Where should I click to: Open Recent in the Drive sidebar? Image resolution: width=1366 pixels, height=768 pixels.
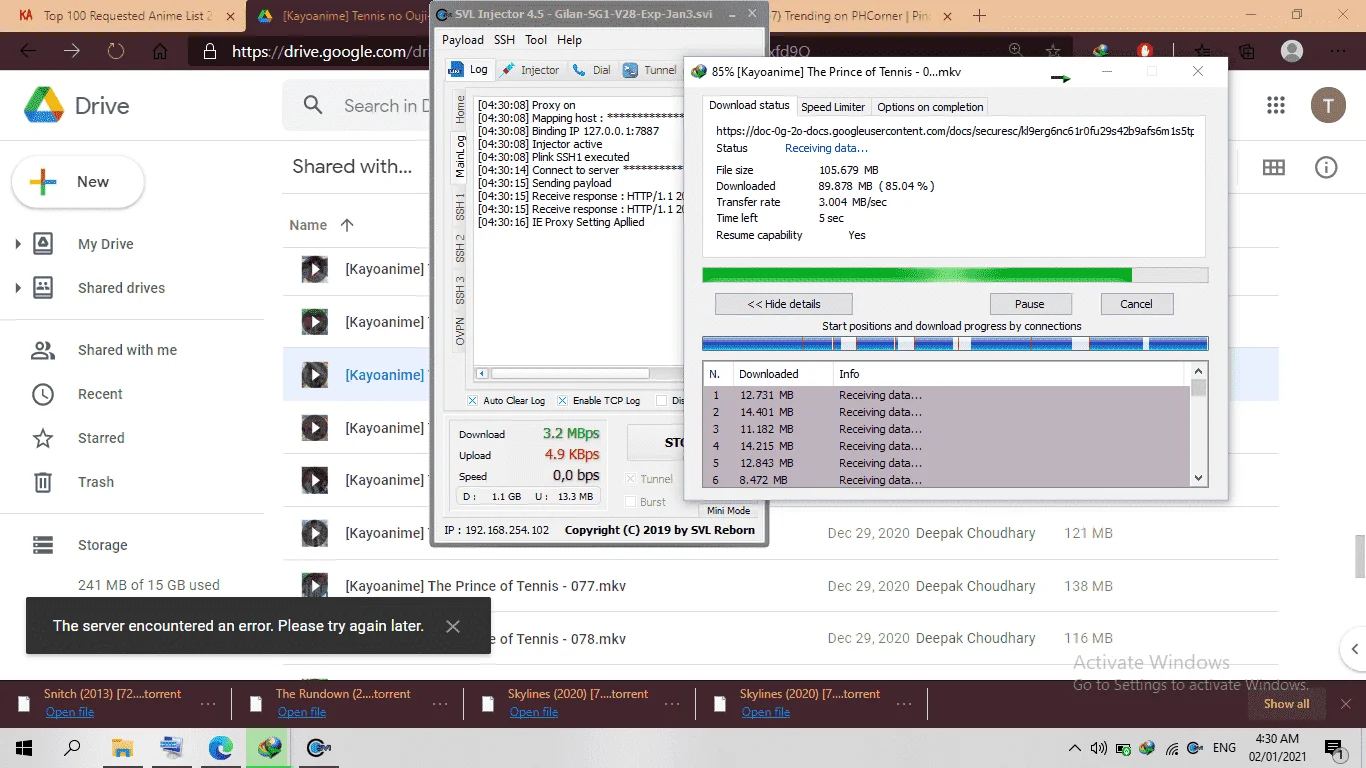(100, 394)
